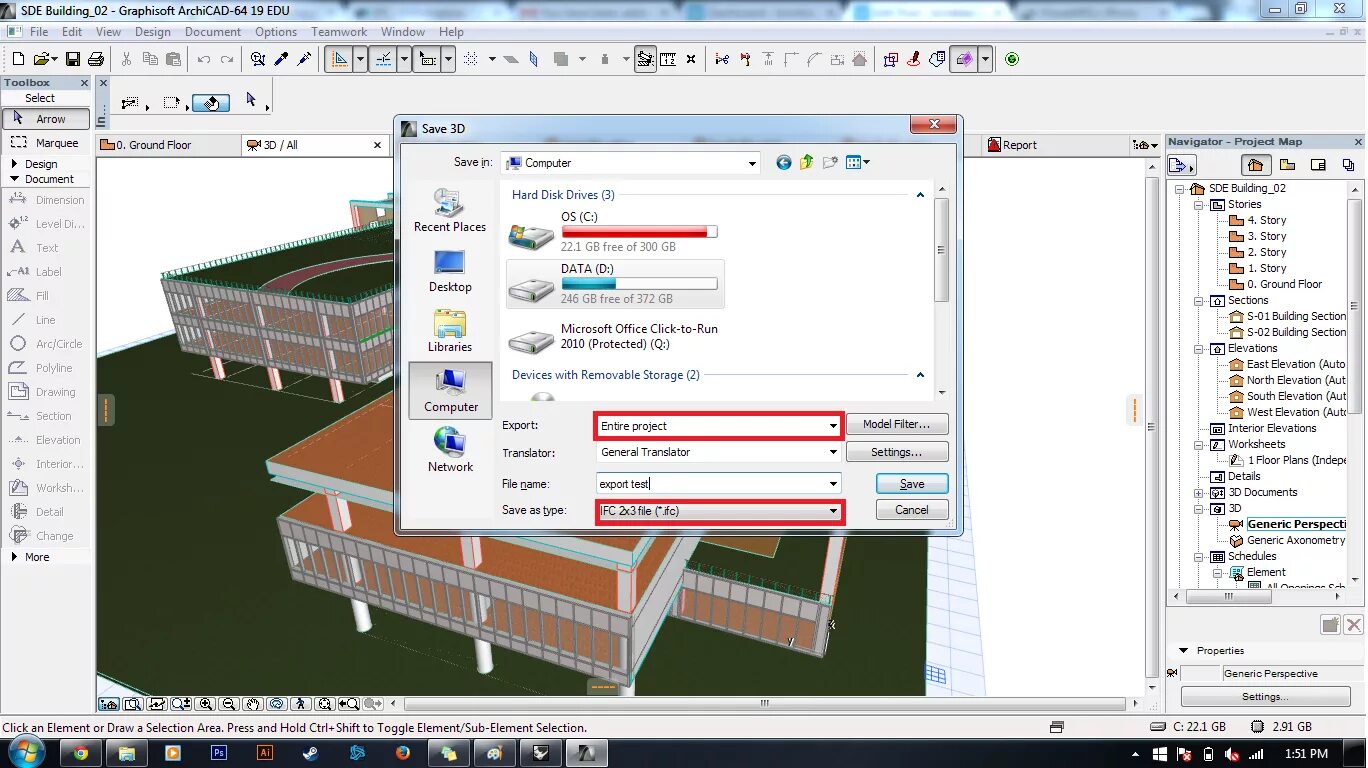The width and height of the screenshot is (1368, 768).
Task: Click the Model Filter button
Action: tap(897, 424)
